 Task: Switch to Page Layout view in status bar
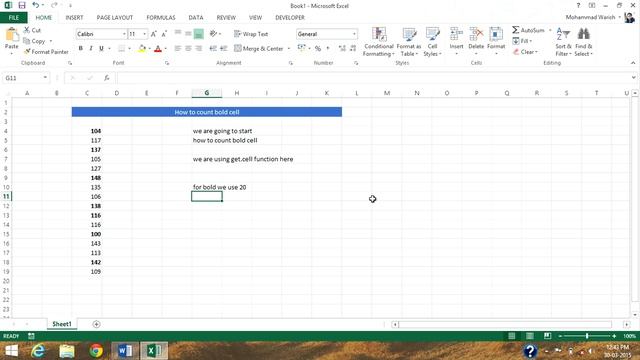click(x=529, y=336)
